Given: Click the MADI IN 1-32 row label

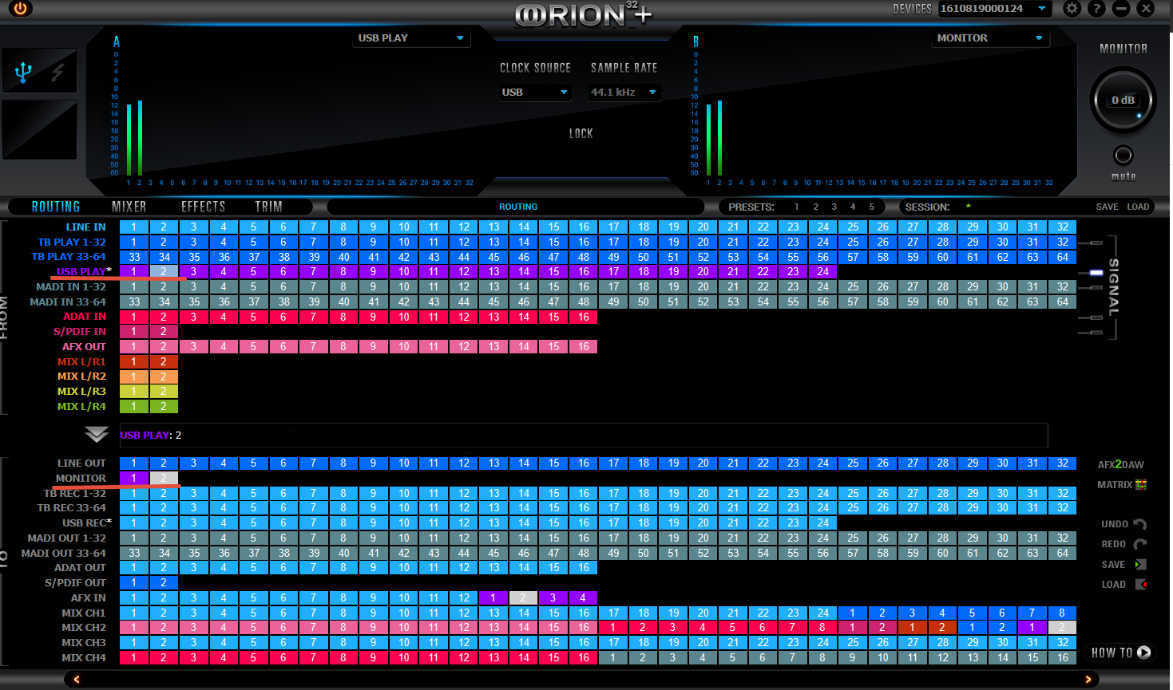Looking at the screenshot, I should tap(70, 287).
